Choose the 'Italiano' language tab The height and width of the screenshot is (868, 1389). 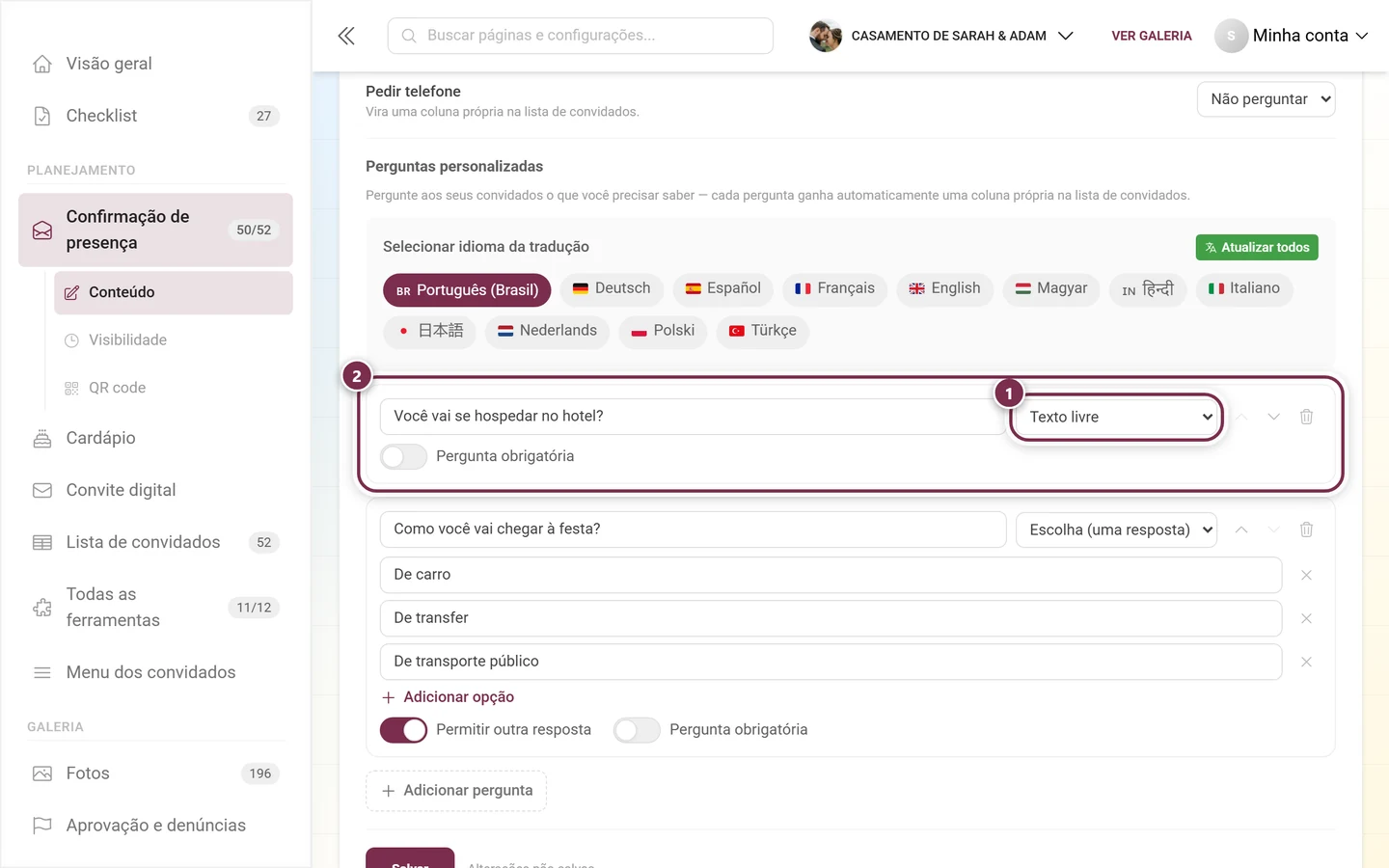(1244, 288)
